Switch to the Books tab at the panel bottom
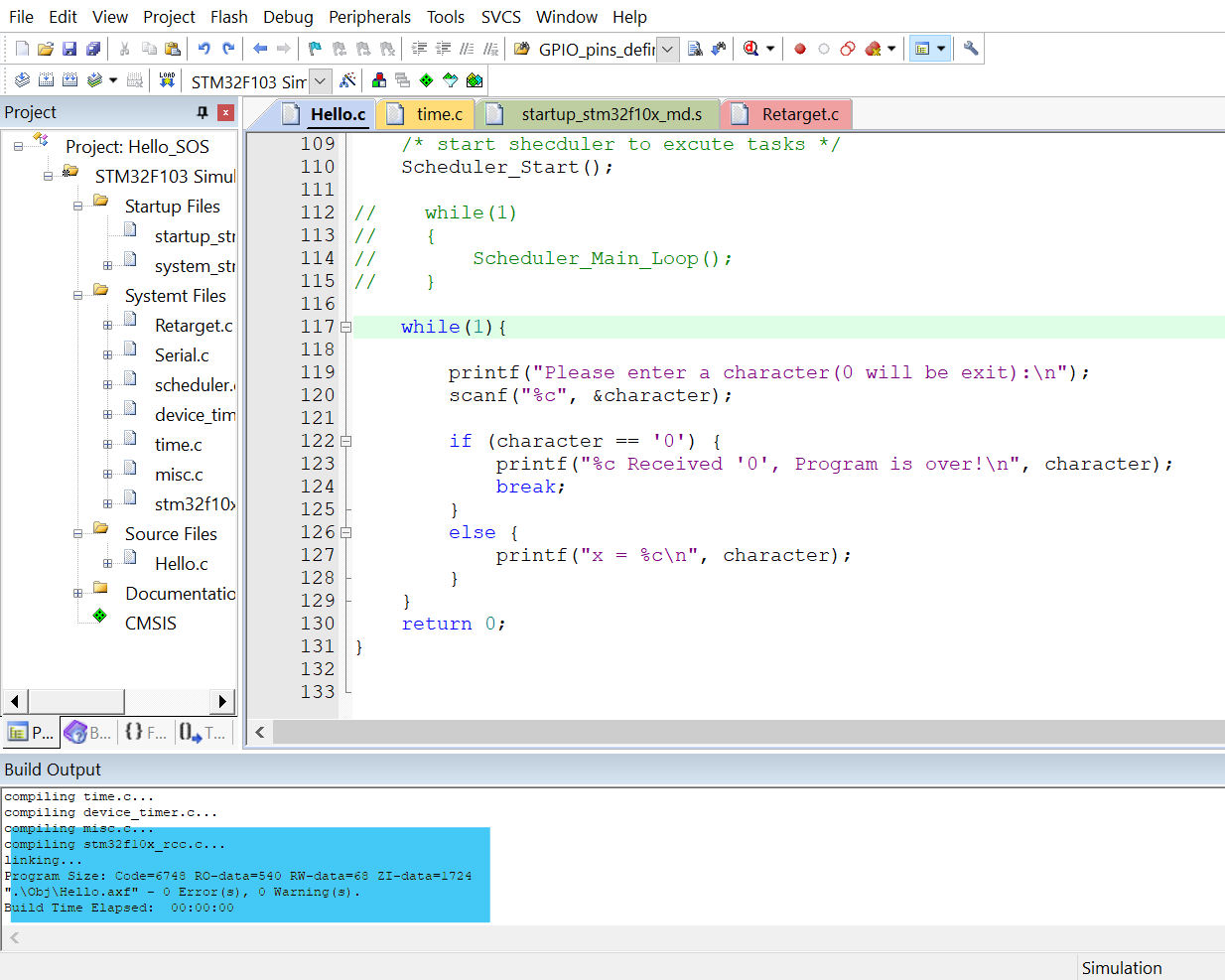Viewport: 1225px width, 980px height. point(88,733)
